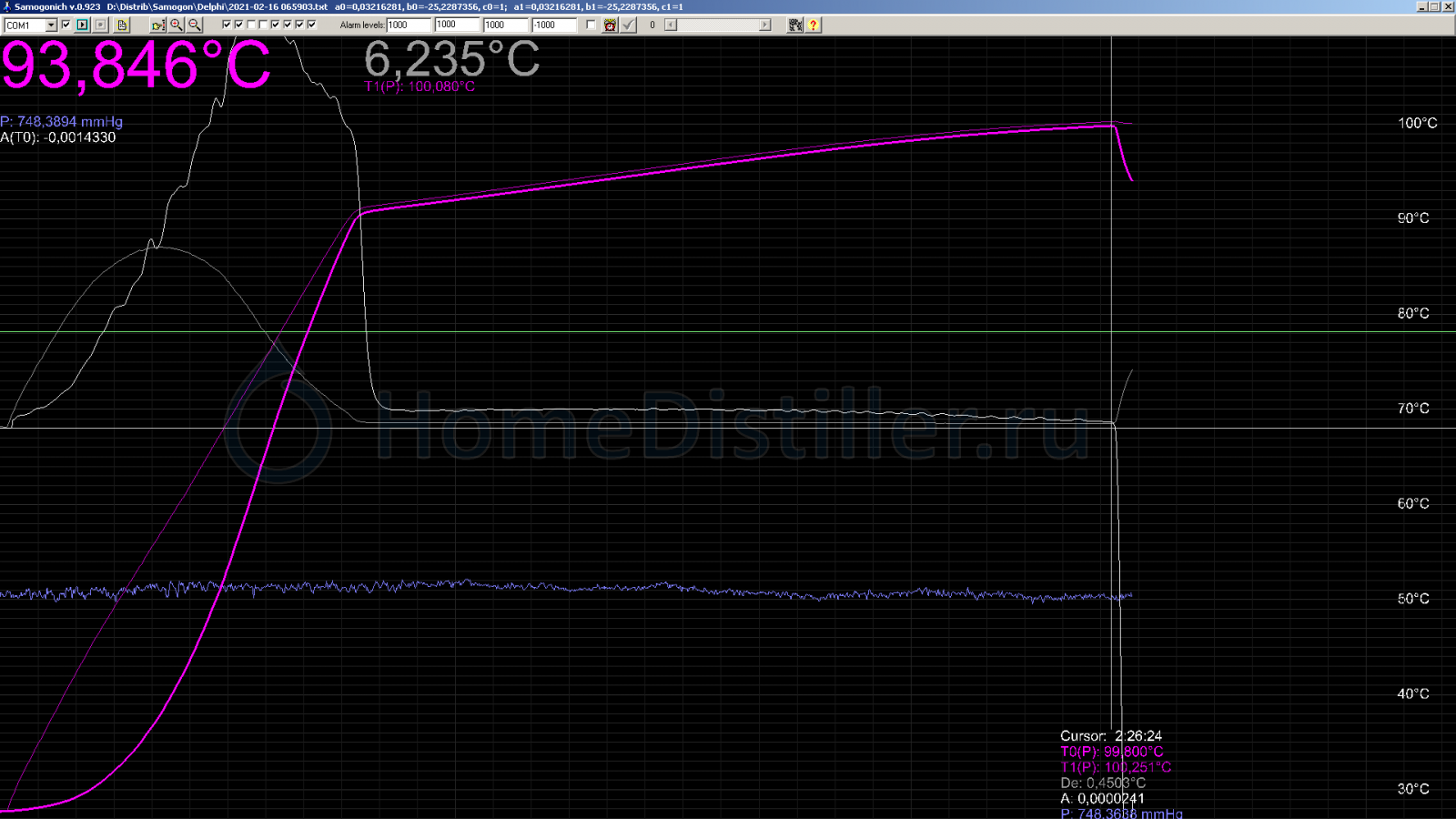The height and width of the screenshot is (819, 1456).
Task: Toggle the eighth of eight curve checkboxes
Action: pos(312,25)
